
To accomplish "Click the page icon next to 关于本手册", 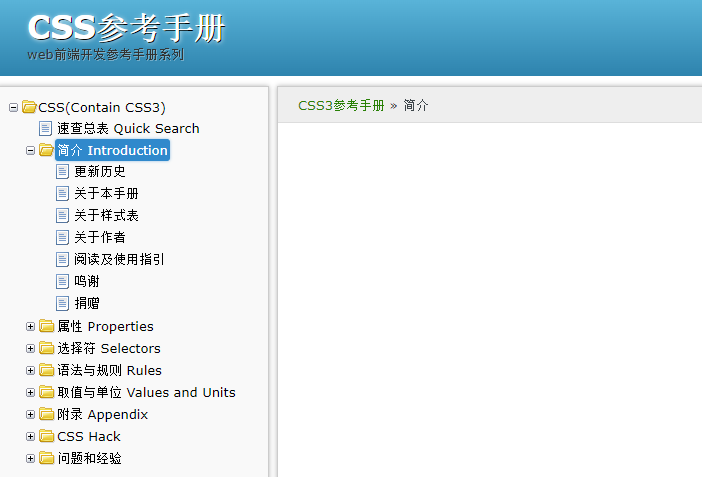I will (63, 194).
